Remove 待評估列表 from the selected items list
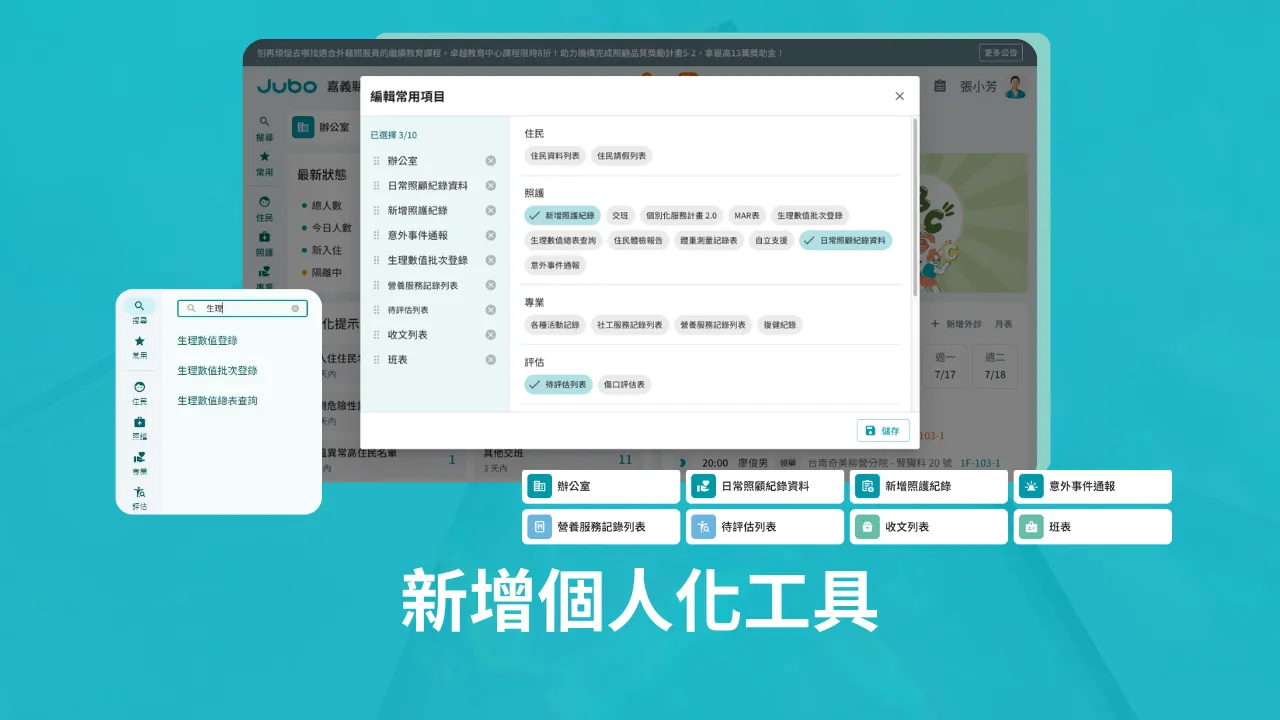 491,310
